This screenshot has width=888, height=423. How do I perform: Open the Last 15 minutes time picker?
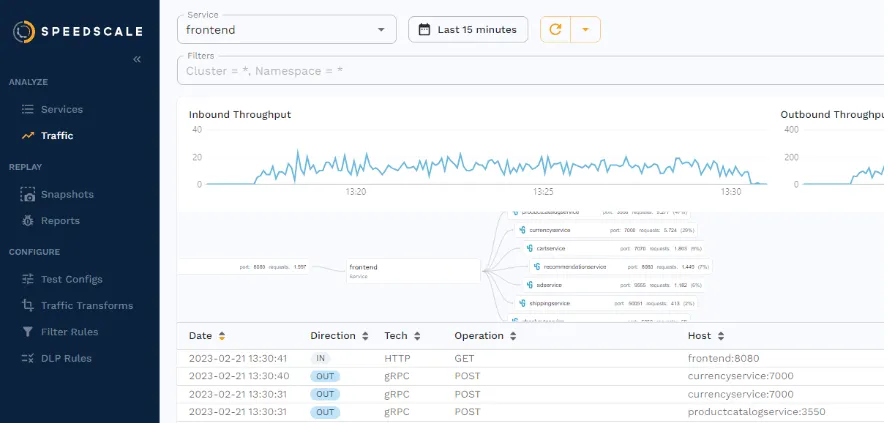coord(468,29)
